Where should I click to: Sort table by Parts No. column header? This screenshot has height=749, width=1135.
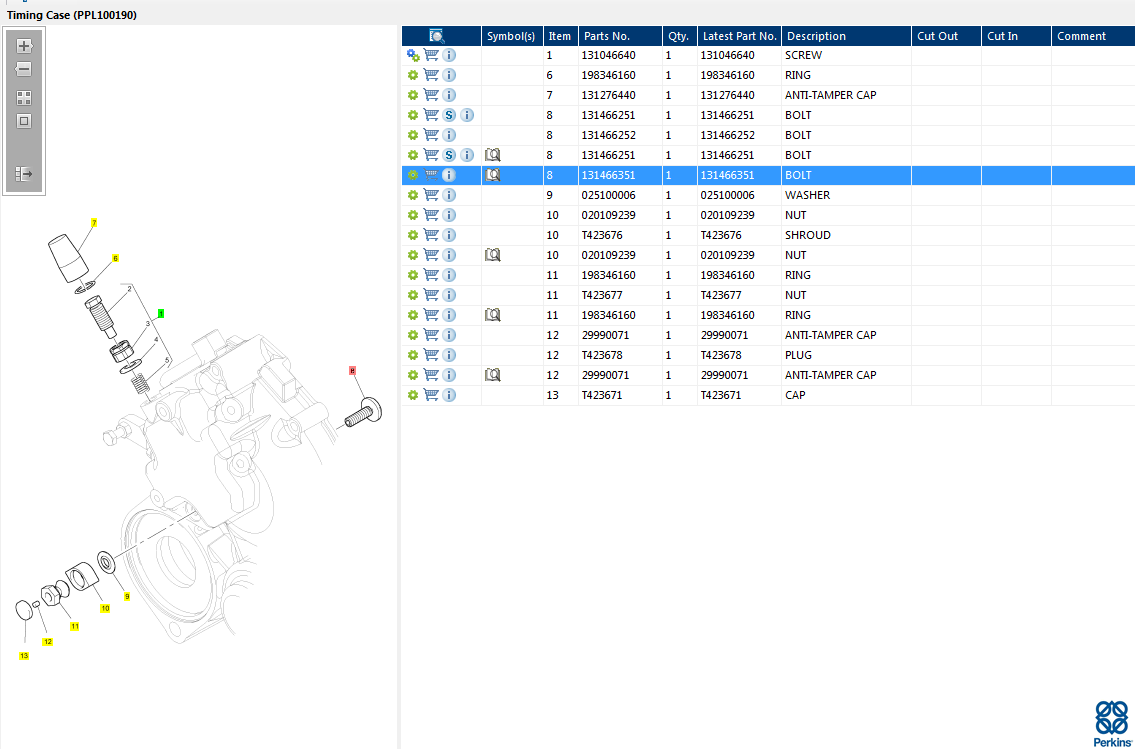pos(620,36)
